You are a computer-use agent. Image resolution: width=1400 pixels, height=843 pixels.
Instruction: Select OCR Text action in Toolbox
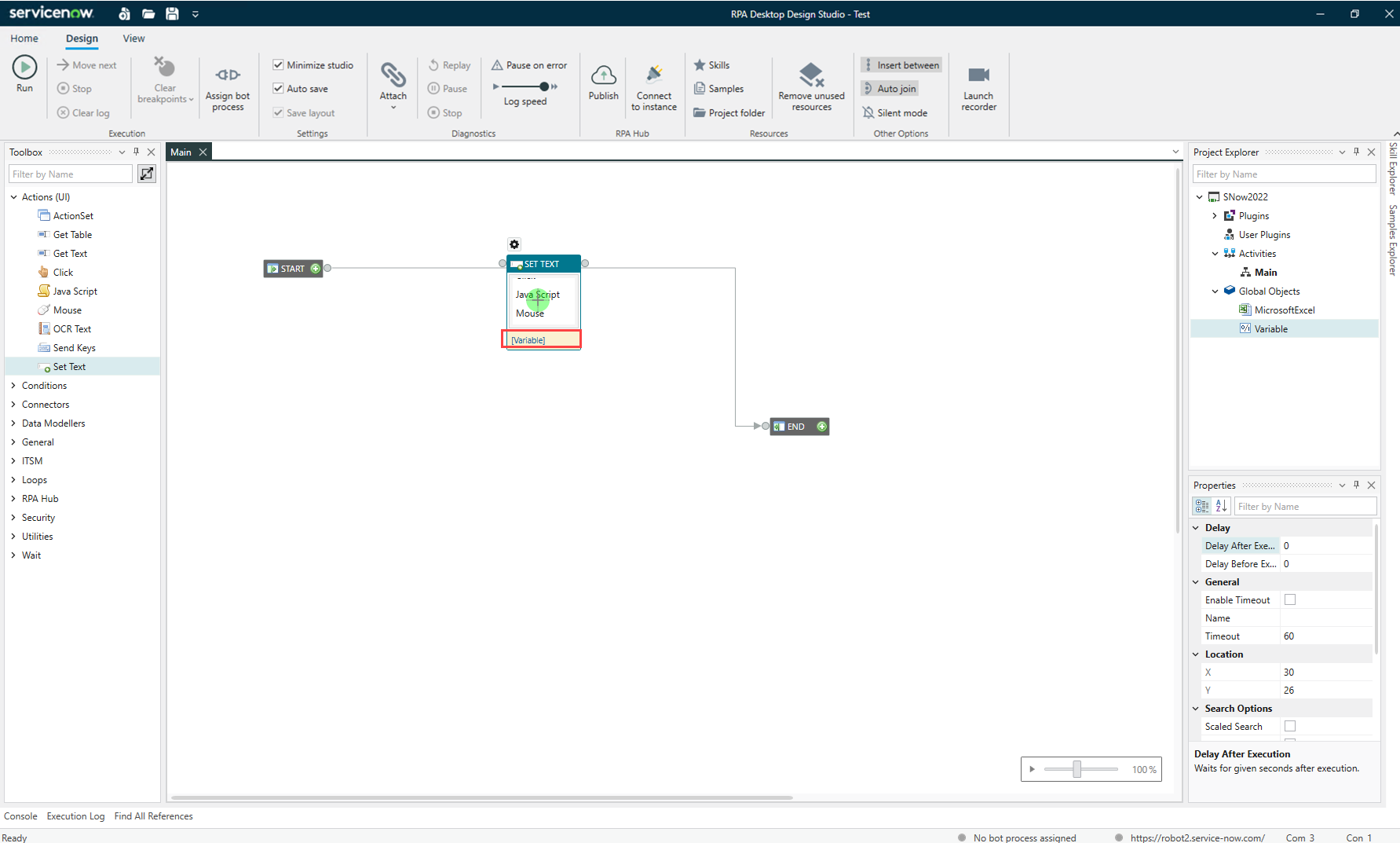coord(71,329)
